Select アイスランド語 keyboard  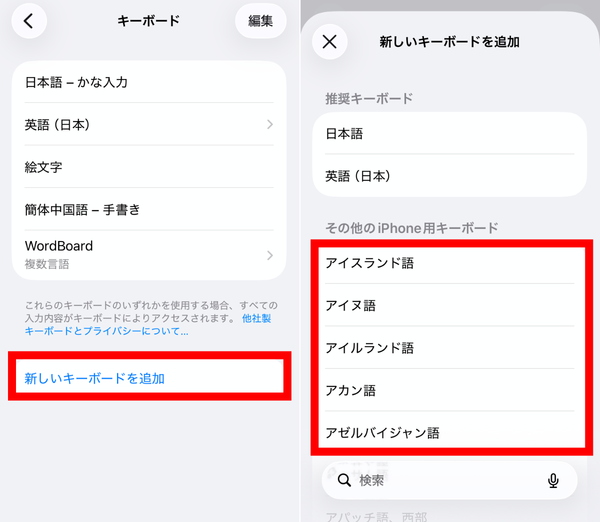(450, 263)
